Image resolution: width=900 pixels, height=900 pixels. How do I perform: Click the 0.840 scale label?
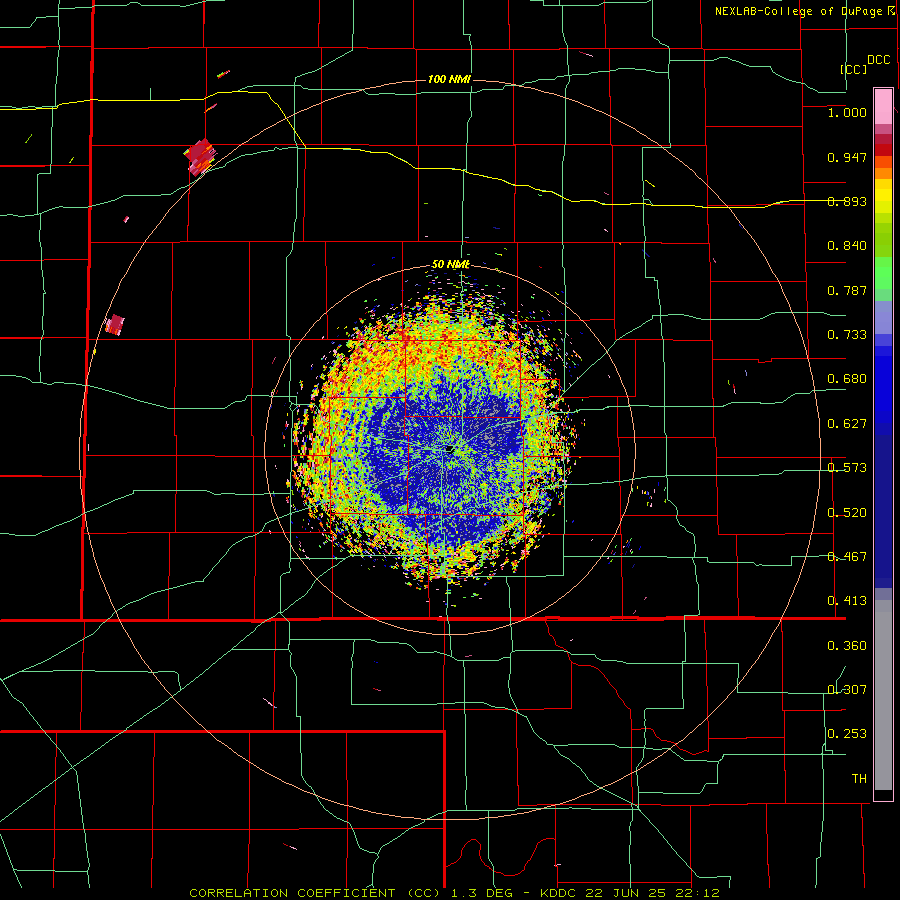[847, 246]
